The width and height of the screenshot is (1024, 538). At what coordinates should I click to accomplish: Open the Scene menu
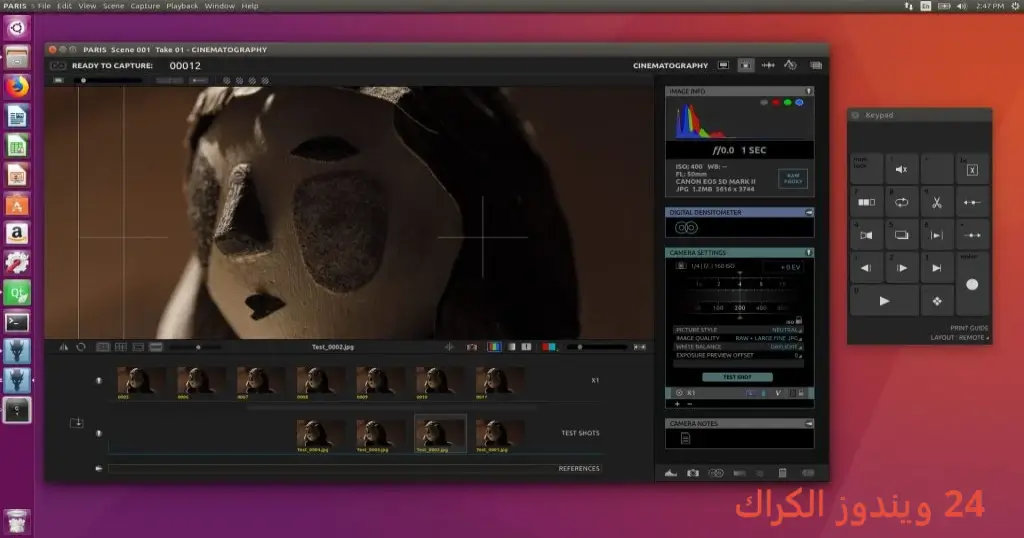click(113, 6)
